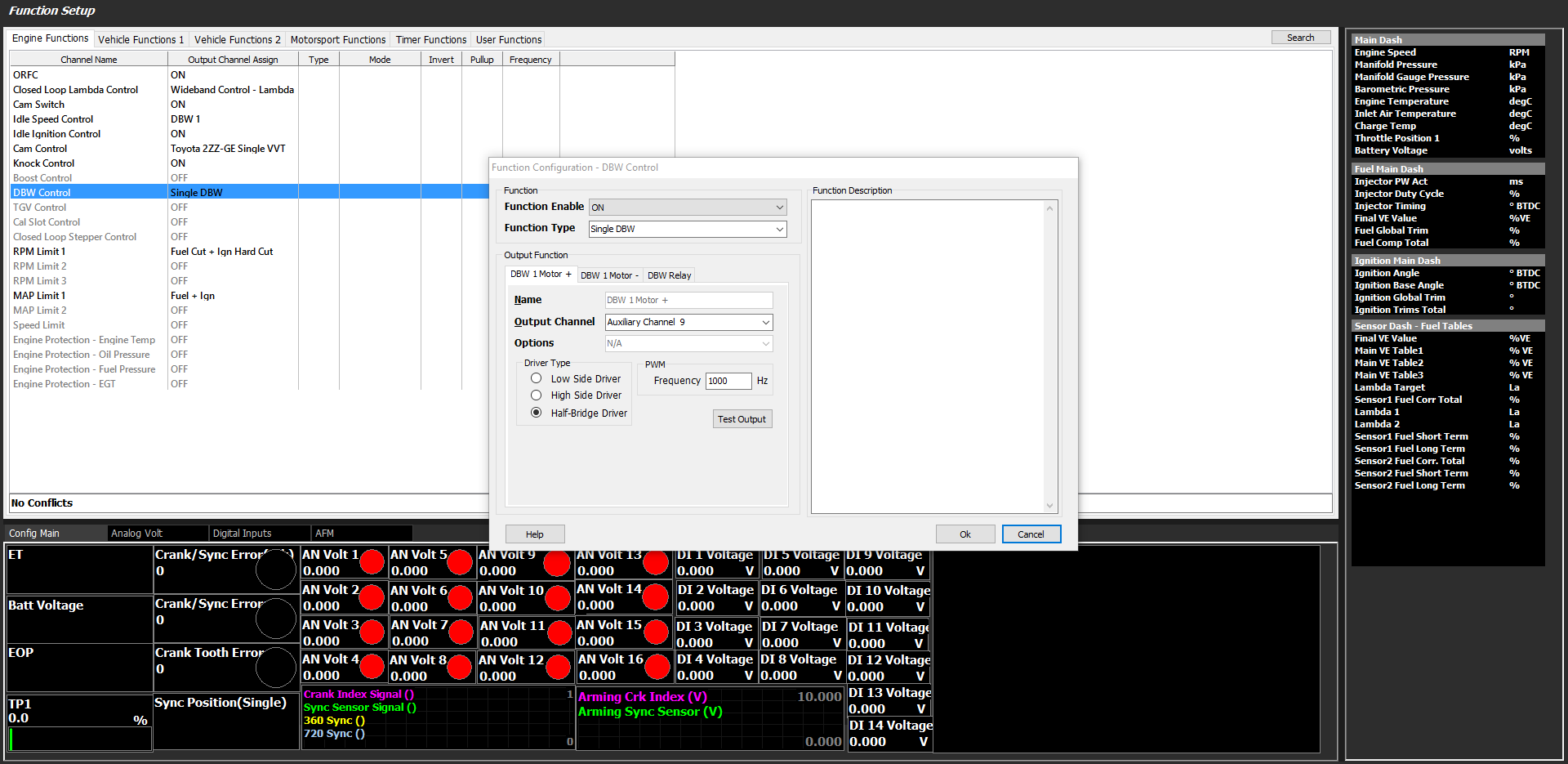Click the red indicator beside AN Volt 16
Screen dimensions: 1568x764
pos(657,667)
